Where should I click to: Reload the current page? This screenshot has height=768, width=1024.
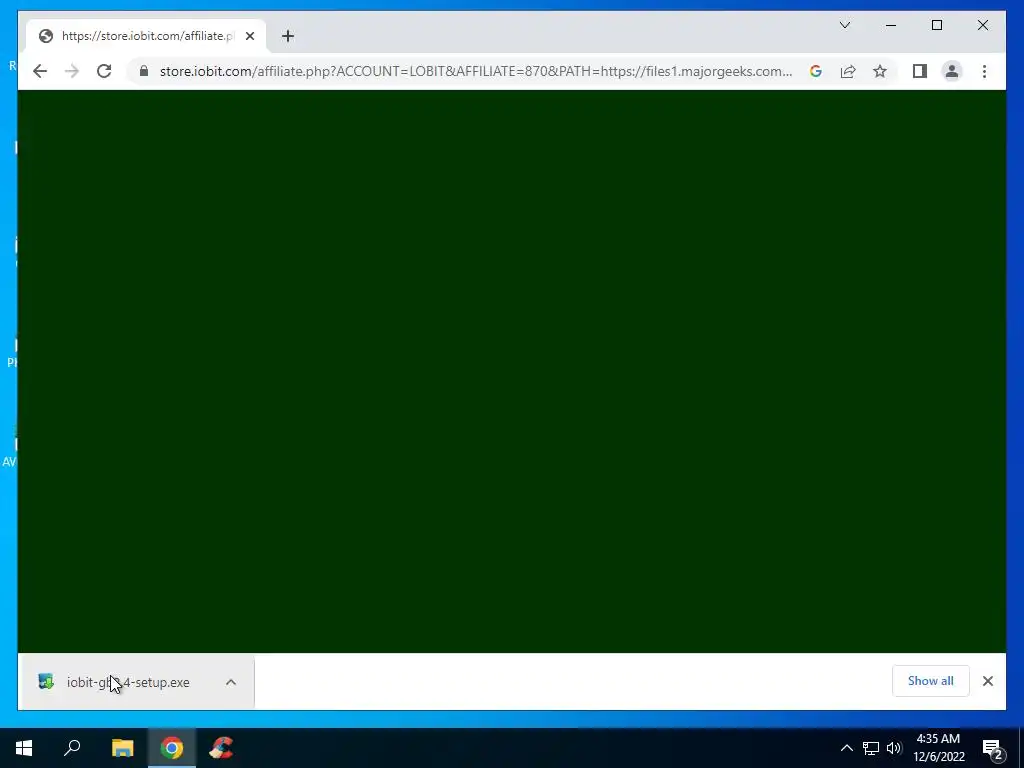coord(104,71)
